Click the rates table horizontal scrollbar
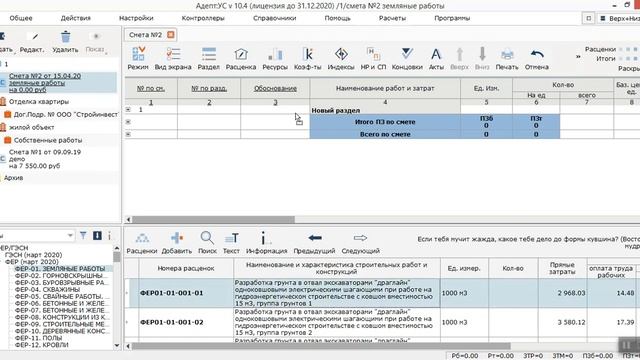640x360 pixels. click(321, 346)
